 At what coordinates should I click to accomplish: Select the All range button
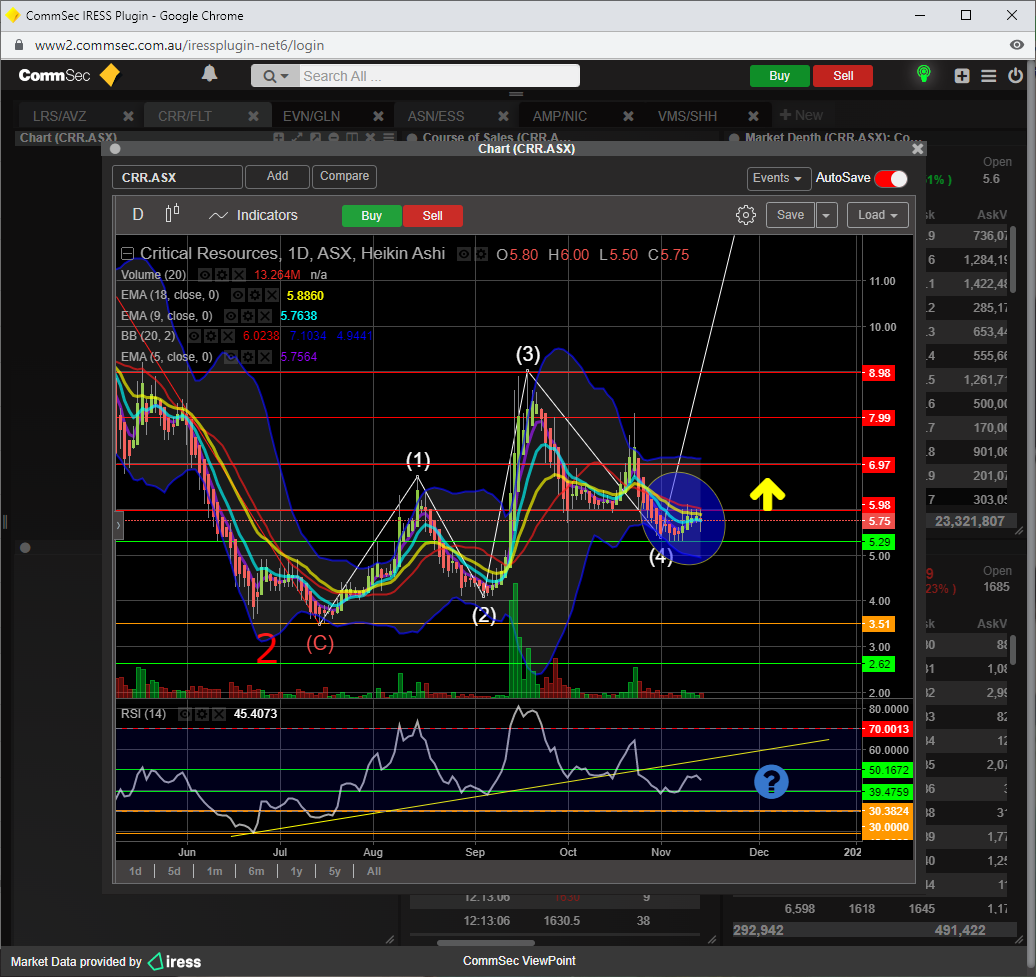tap(374, 871)
